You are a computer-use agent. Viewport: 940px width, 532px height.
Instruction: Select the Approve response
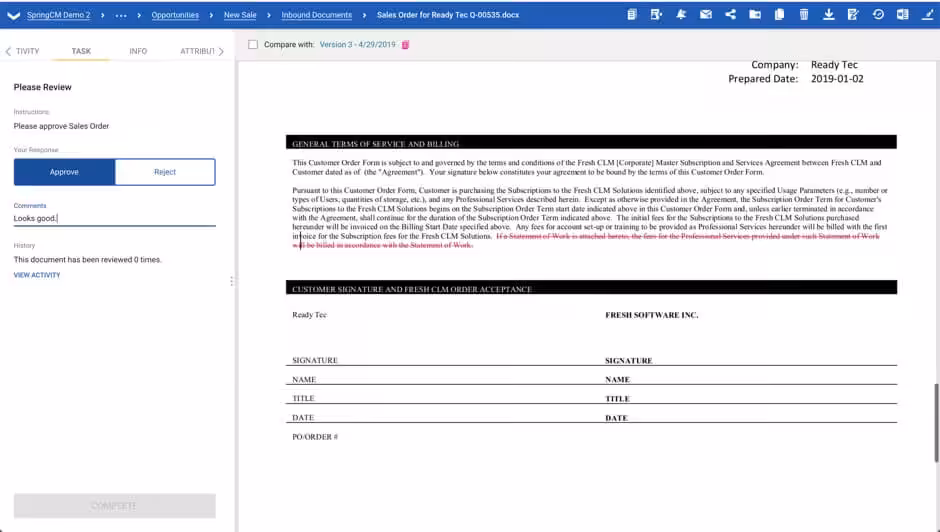tap(64, 172)
